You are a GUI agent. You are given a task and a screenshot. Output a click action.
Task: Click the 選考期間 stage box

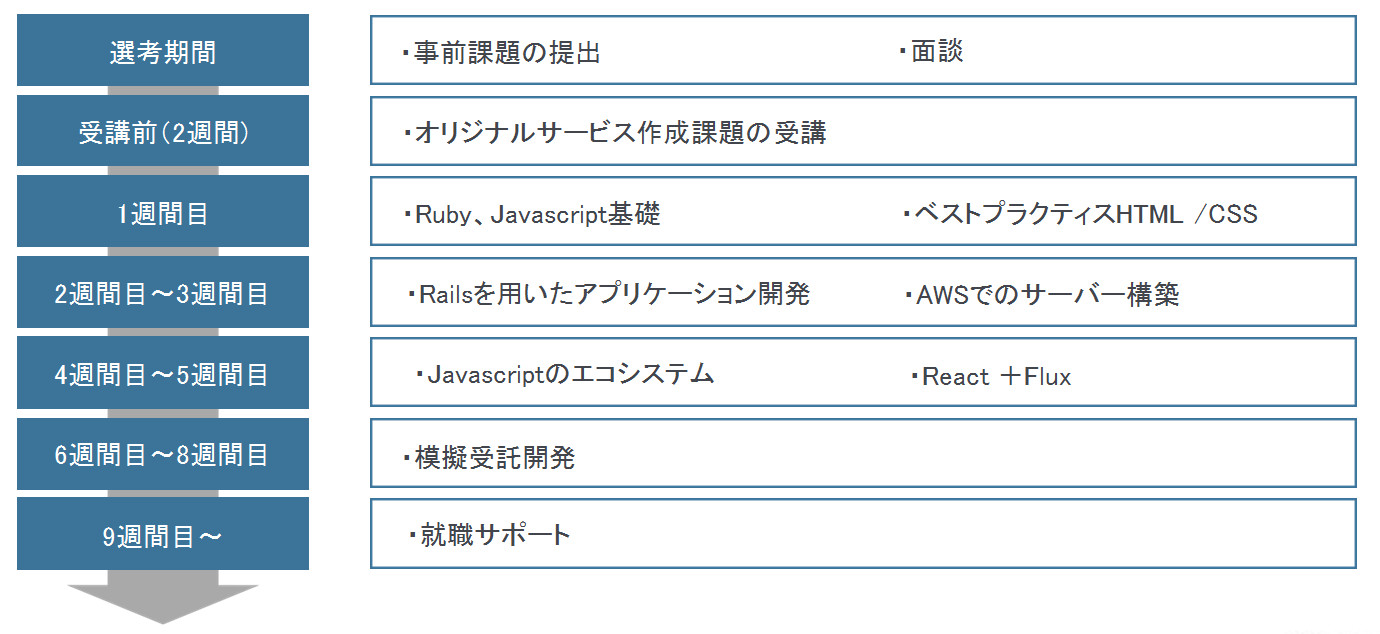(x=163, y=50)
